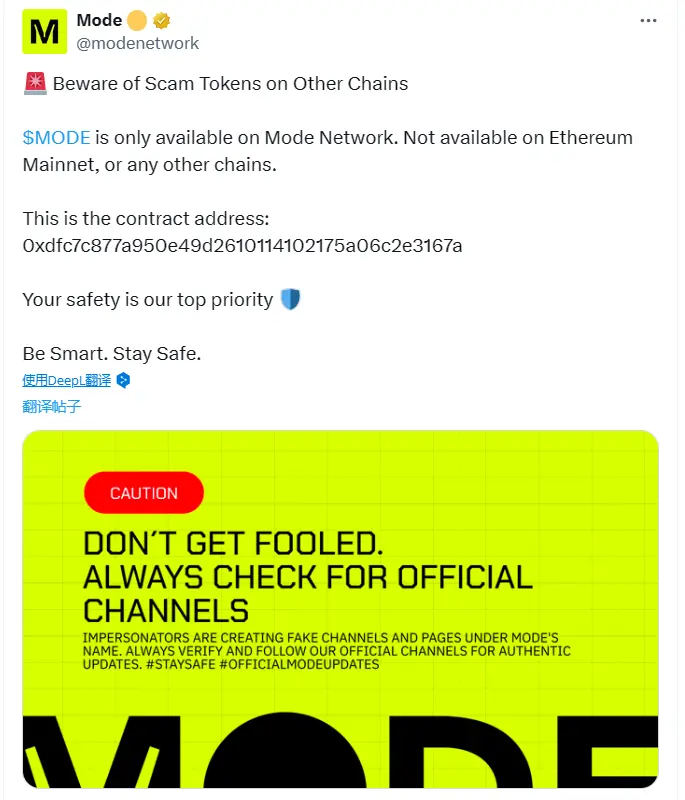Open the more options ellipsis menu
Viewport: 685px width, 800px height.
[647, 21]
